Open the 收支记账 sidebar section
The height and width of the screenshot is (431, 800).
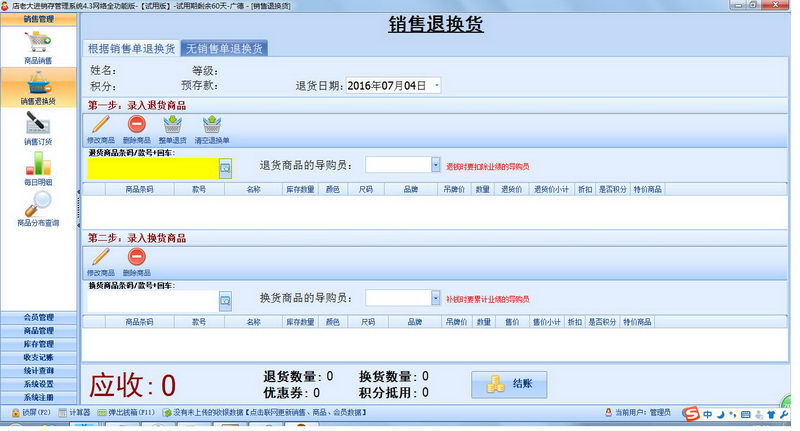(x=38, y=357)
